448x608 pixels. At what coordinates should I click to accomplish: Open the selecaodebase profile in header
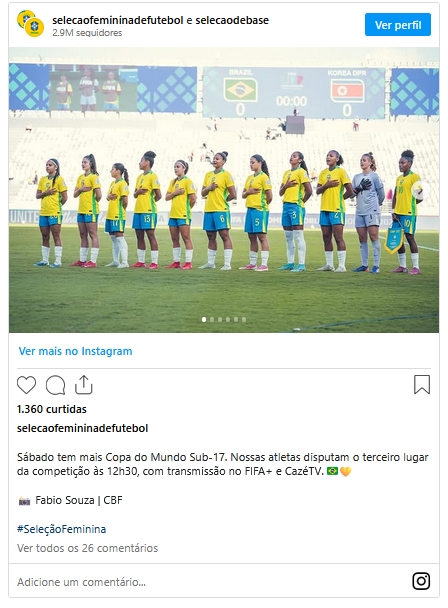(x=232, y=20)
